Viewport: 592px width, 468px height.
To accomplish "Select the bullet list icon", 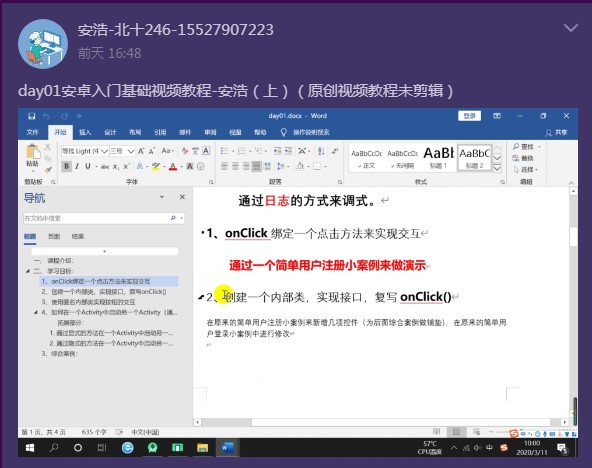I will click(x=225, y=151).
